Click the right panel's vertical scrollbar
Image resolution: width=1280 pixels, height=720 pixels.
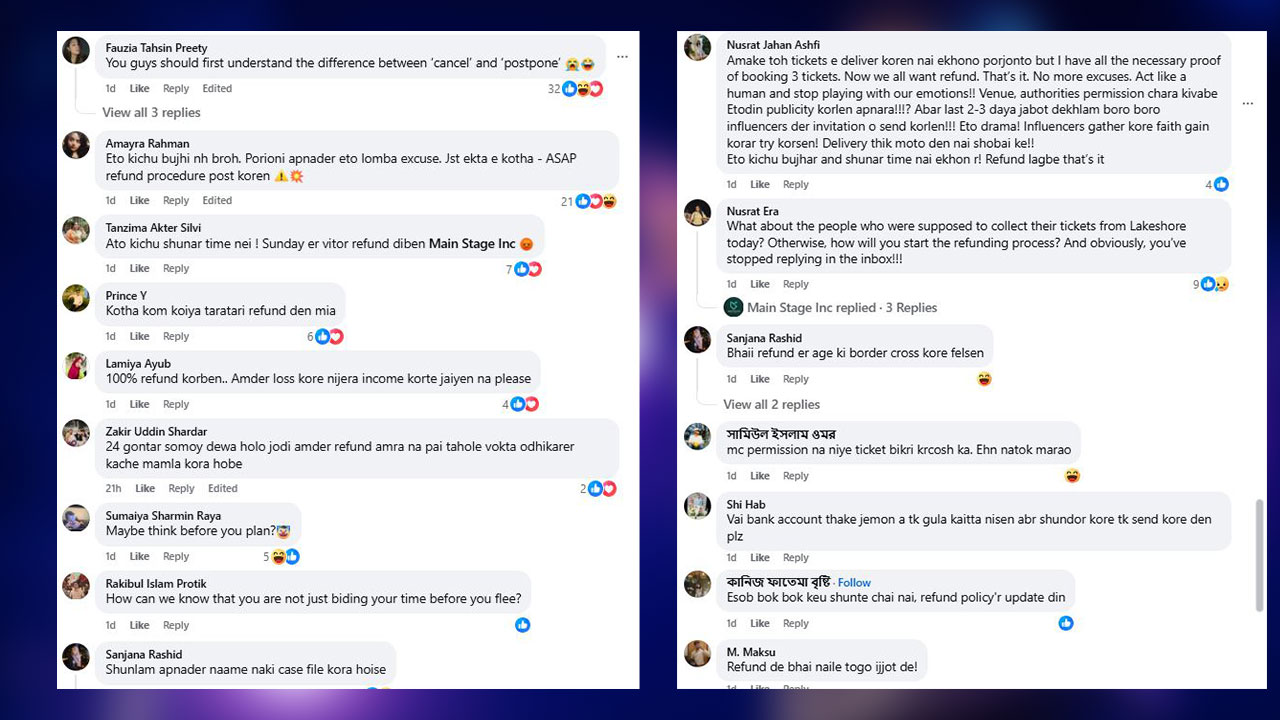point(1259,555)
